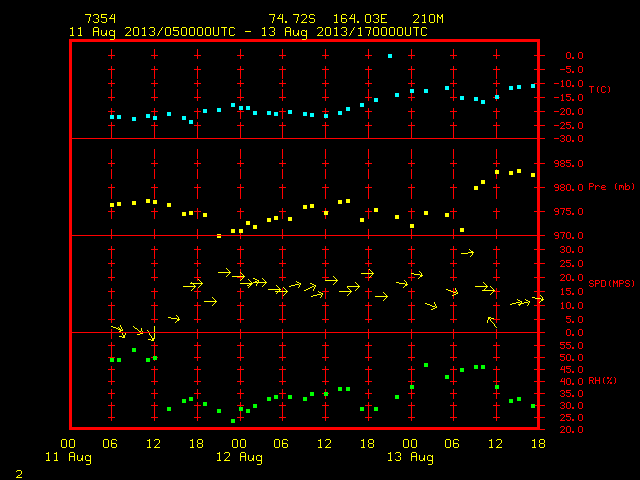640x480 pixels.
Task: Click the 210M elevation label
Action: (428, 19)
